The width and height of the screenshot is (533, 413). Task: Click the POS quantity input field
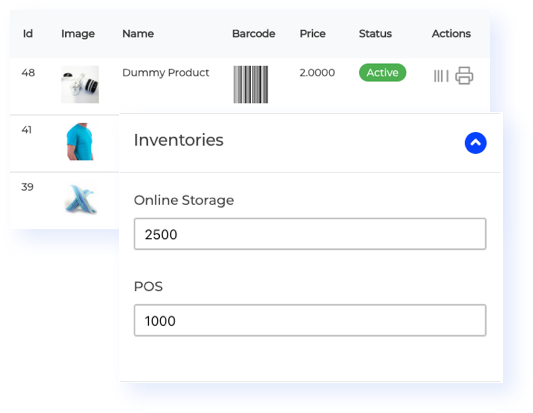[310, 320]
